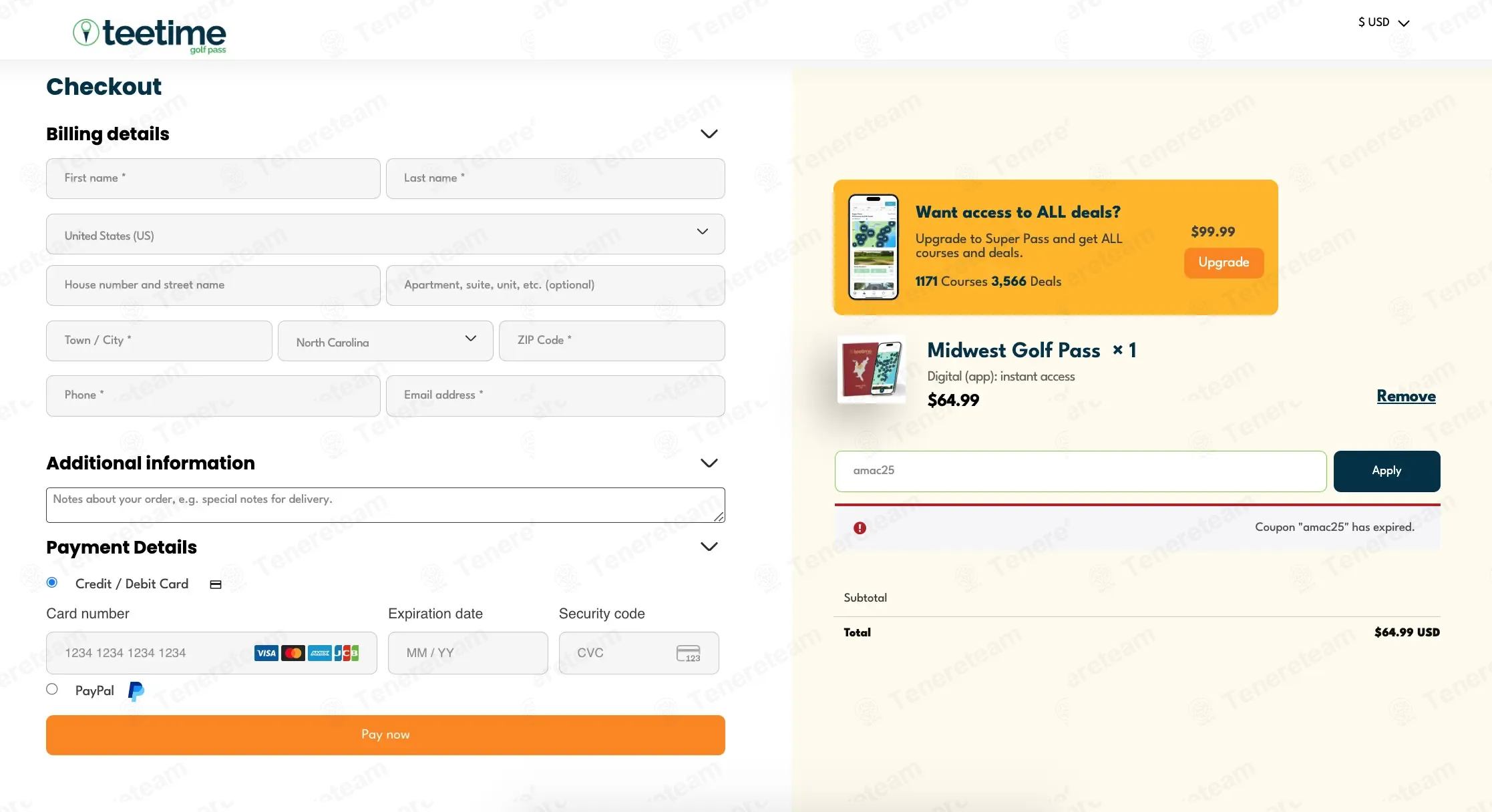Open the United States (US) country dropdown
Image resolution: width=1492 pixels, height=812 pixels.
pyautogui.click(x=385, y=234)
